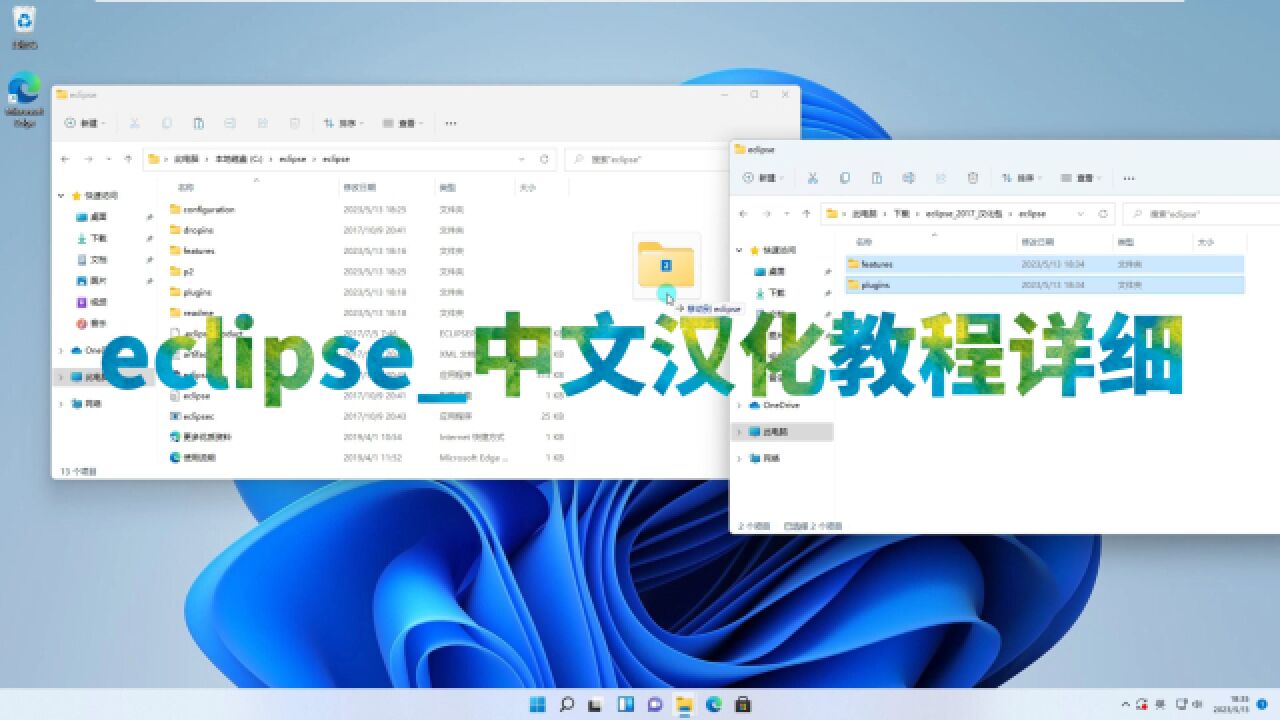Open the Recycle Bin desktop icon
This screenshot has height=720, width=1280.
25,28
